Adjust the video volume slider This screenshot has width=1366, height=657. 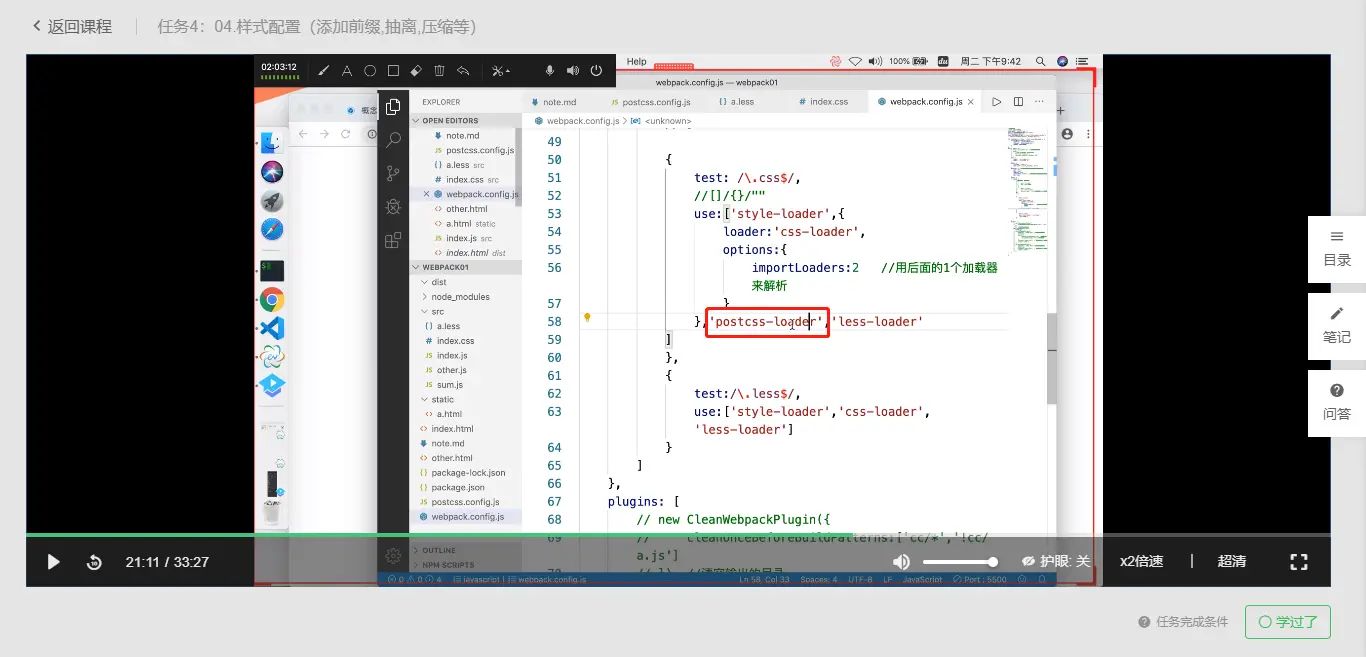click(x=960, y=562)
